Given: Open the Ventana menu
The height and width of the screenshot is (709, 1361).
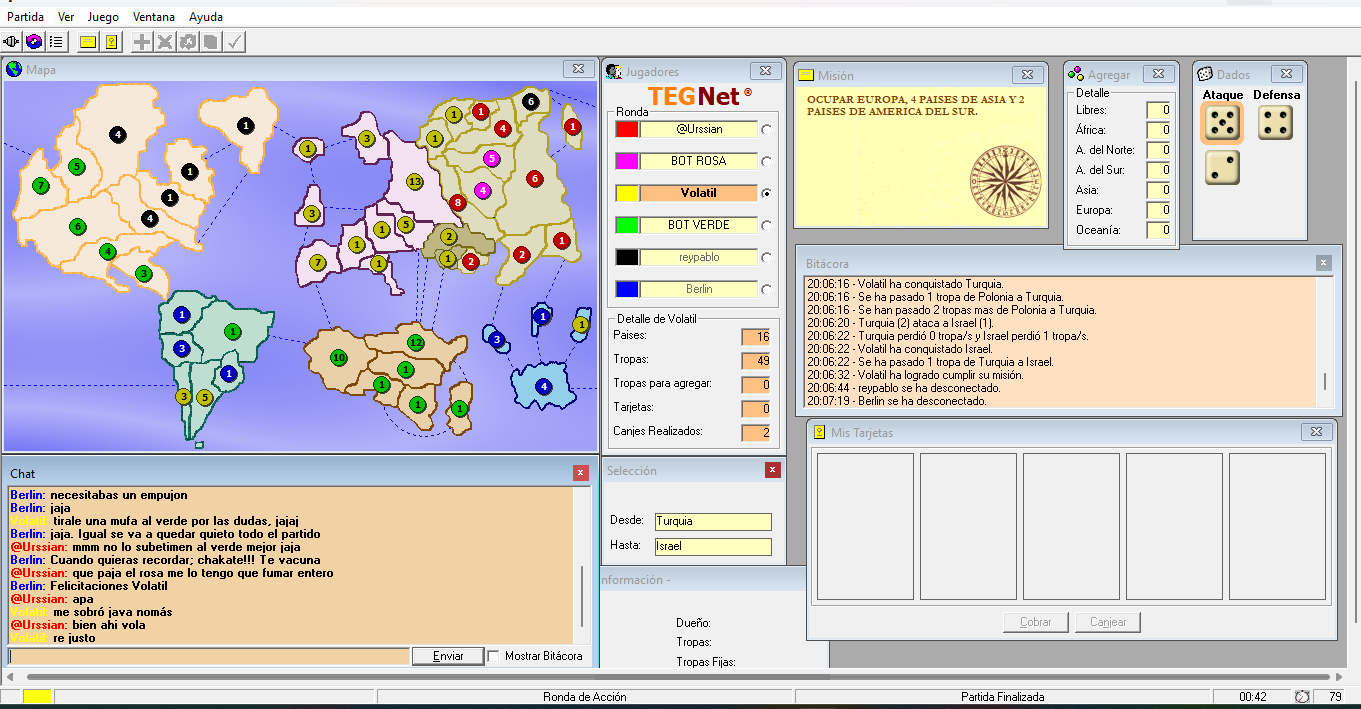Looking at the screenshot, I should 153,17.
